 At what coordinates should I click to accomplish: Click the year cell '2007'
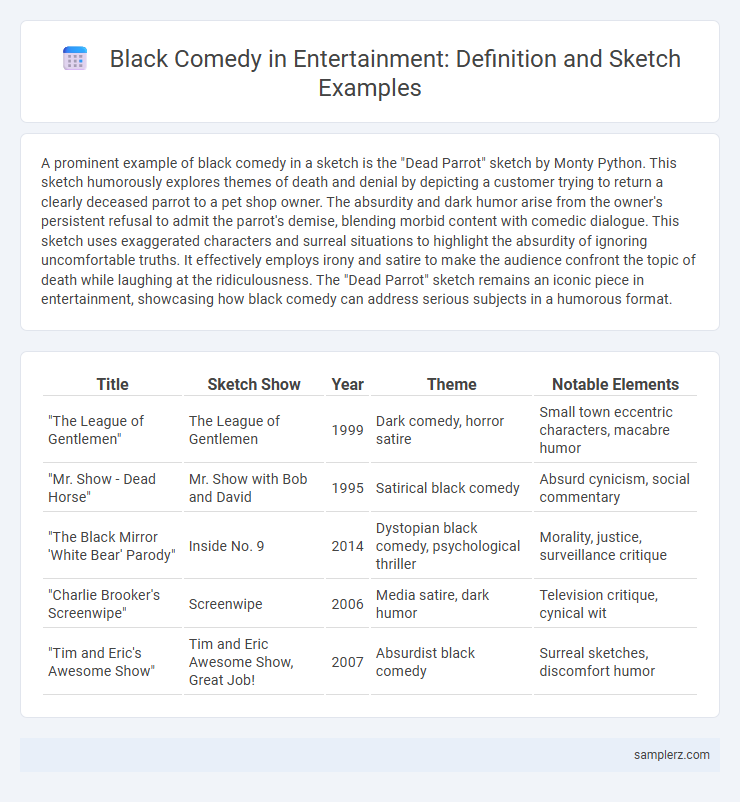(347, 662)
